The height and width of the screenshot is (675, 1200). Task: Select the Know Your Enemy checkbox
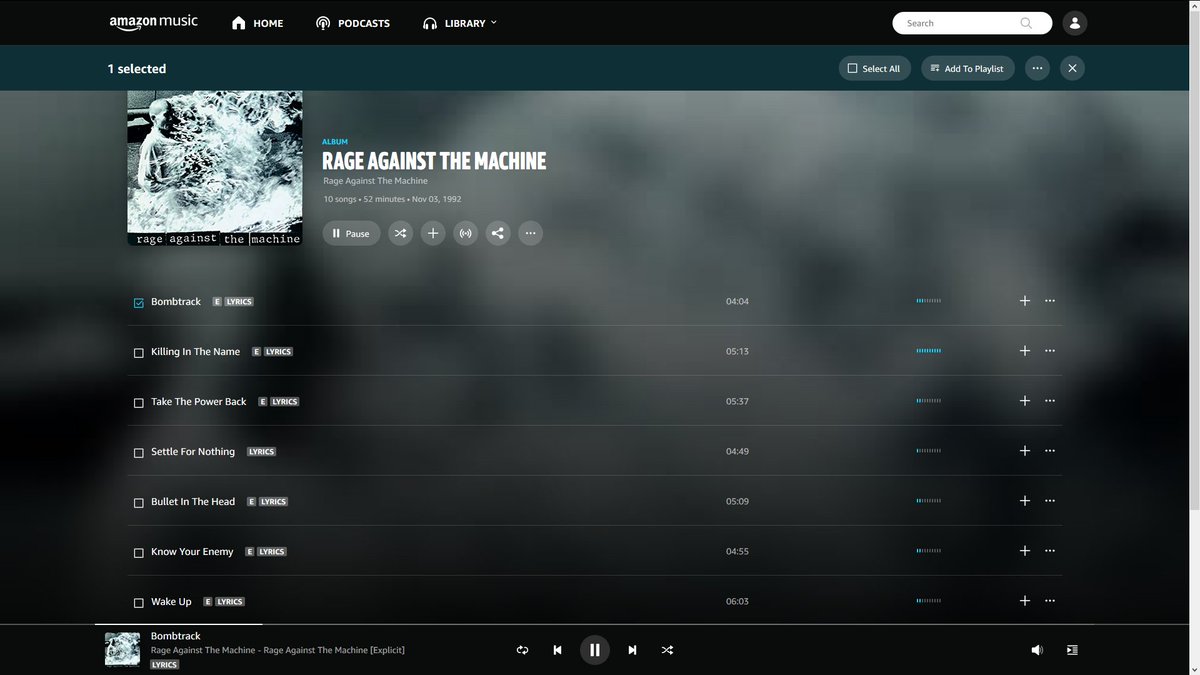[139, 553]
